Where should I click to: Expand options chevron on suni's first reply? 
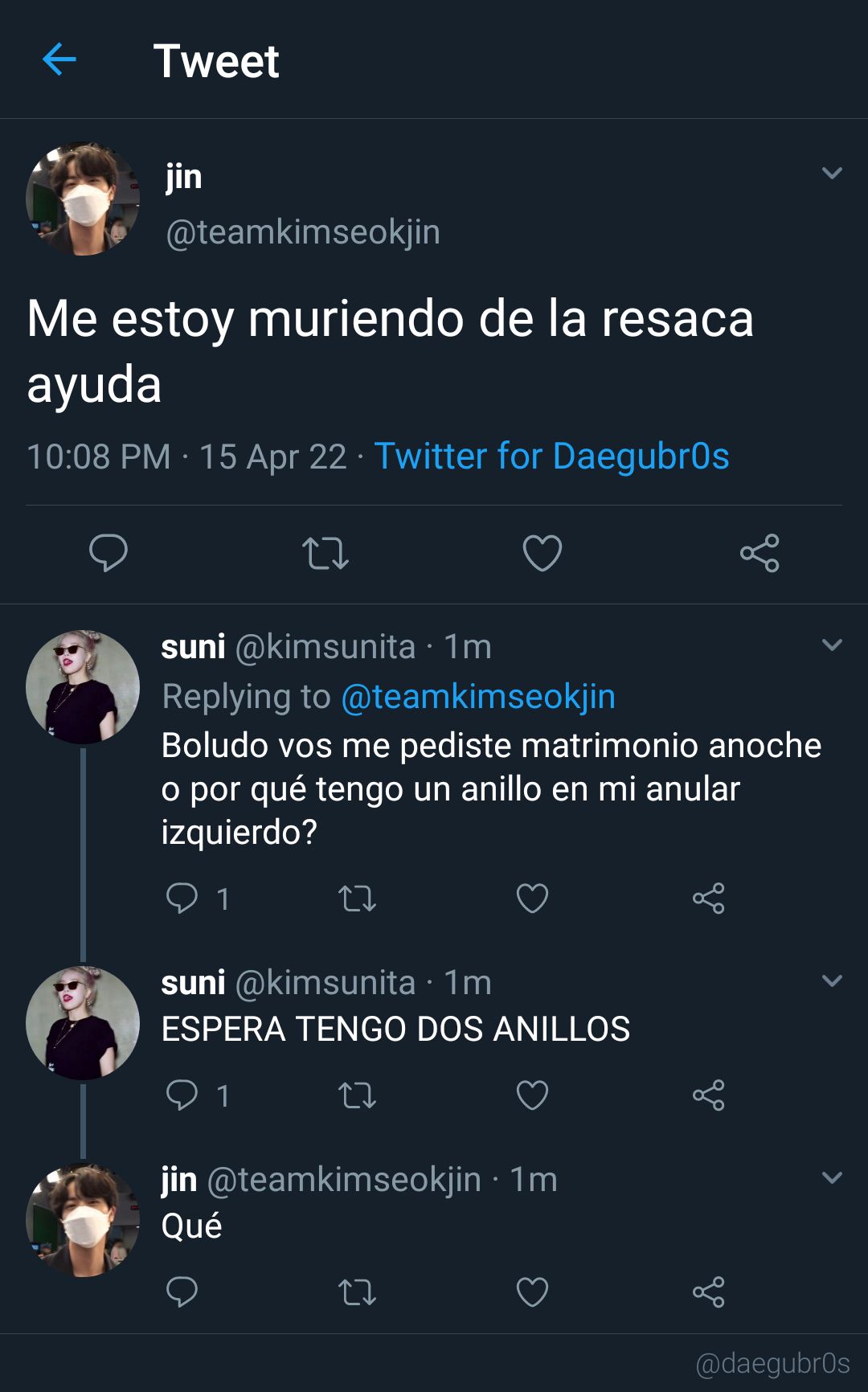[x=833, y=645]
